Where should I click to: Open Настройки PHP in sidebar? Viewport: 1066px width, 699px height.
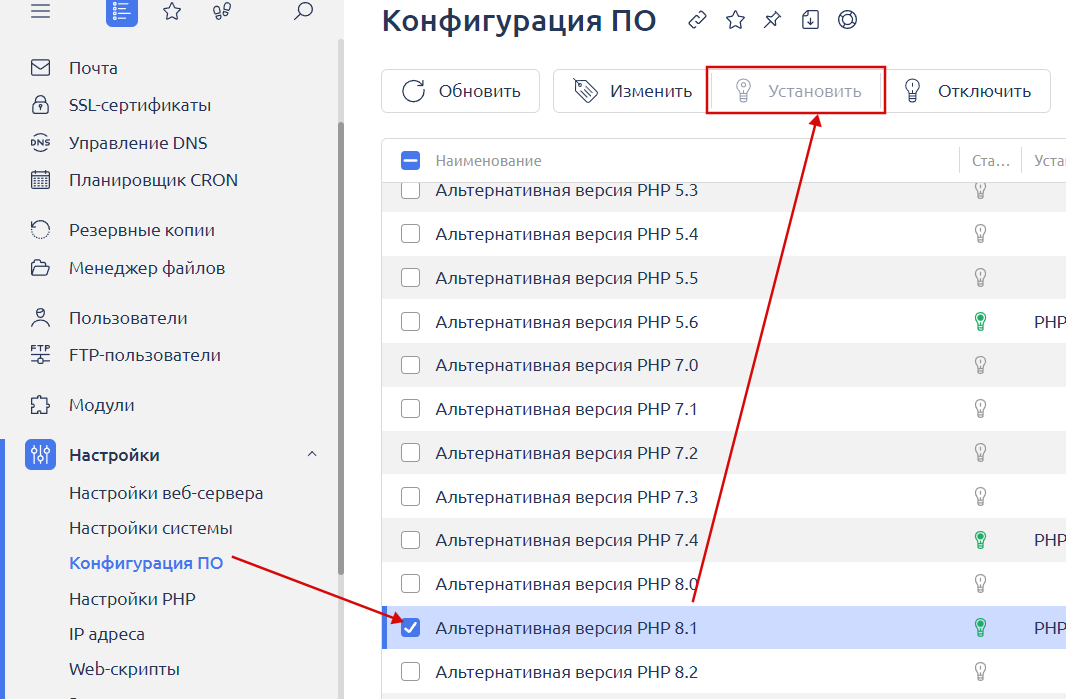coord(132,599)
